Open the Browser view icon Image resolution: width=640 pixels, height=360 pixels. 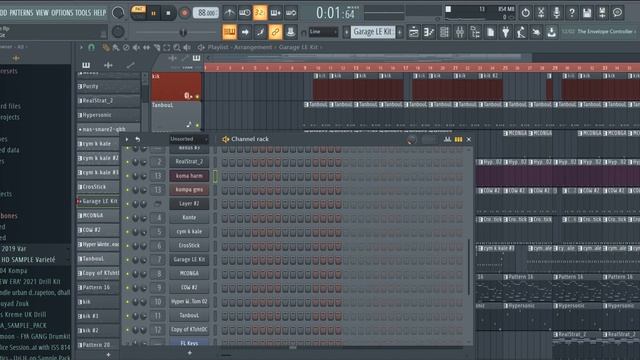pos(475,32)
